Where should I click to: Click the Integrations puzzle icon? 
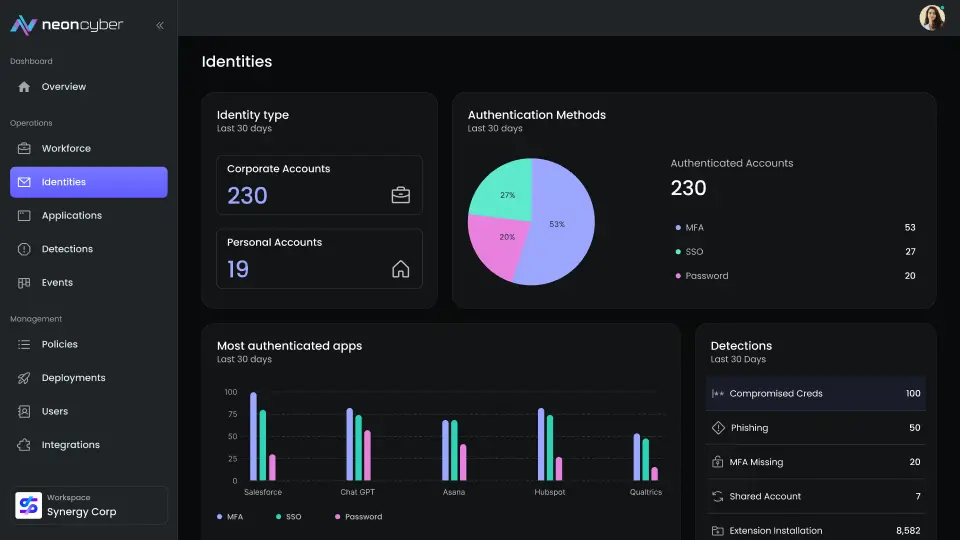coord(24,445)
